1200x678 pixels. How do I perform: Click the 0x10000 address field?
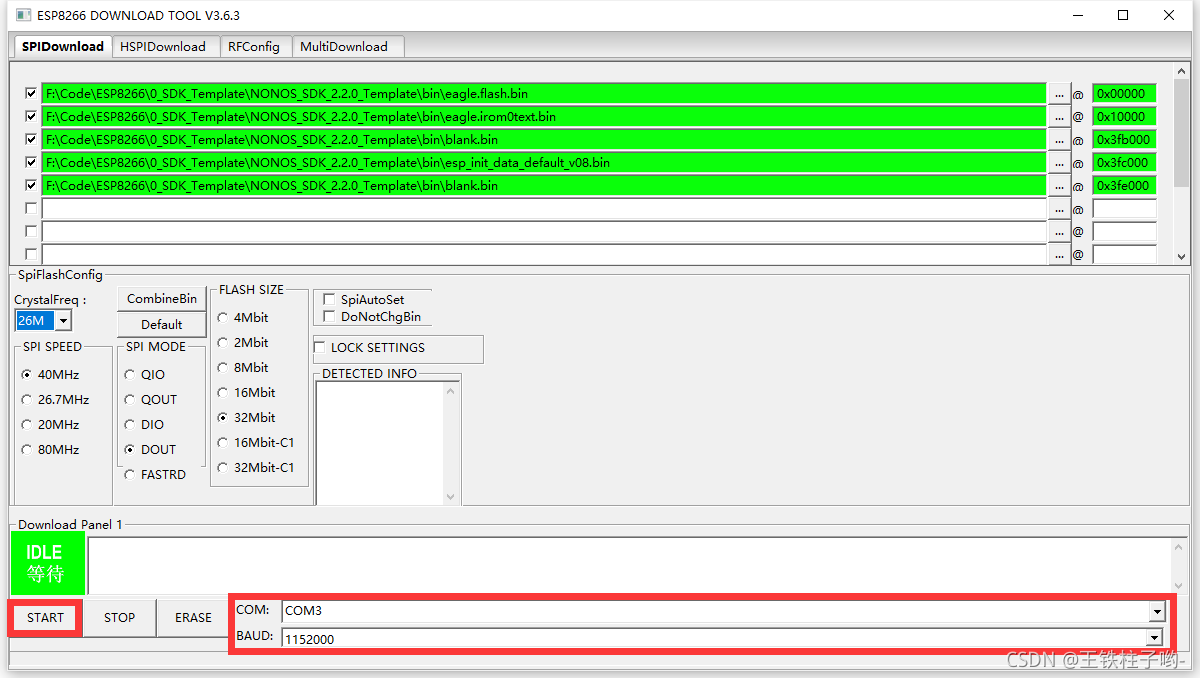pos(1124,116)
